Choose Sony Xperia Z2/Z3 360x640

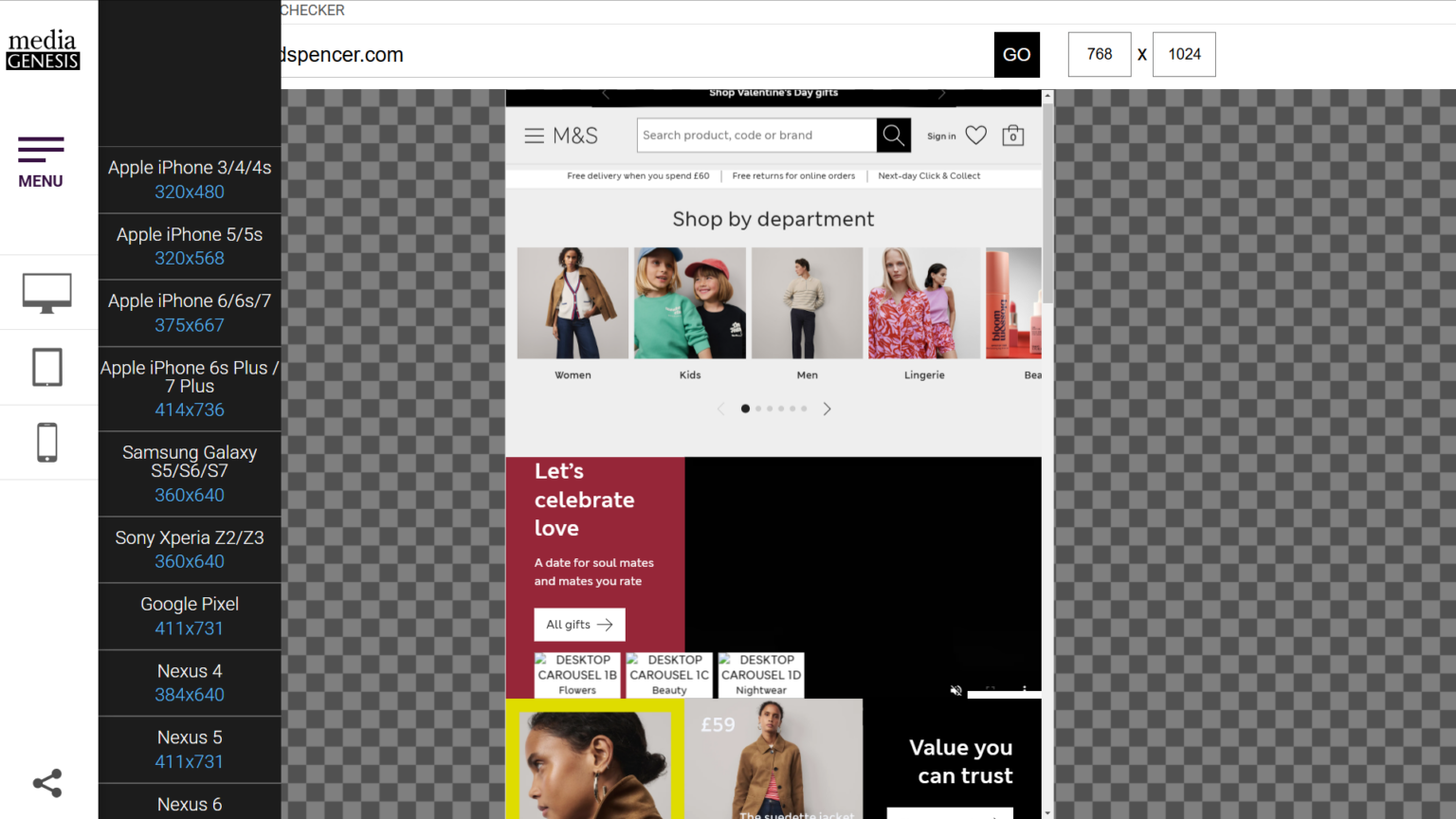click(190, 550)
